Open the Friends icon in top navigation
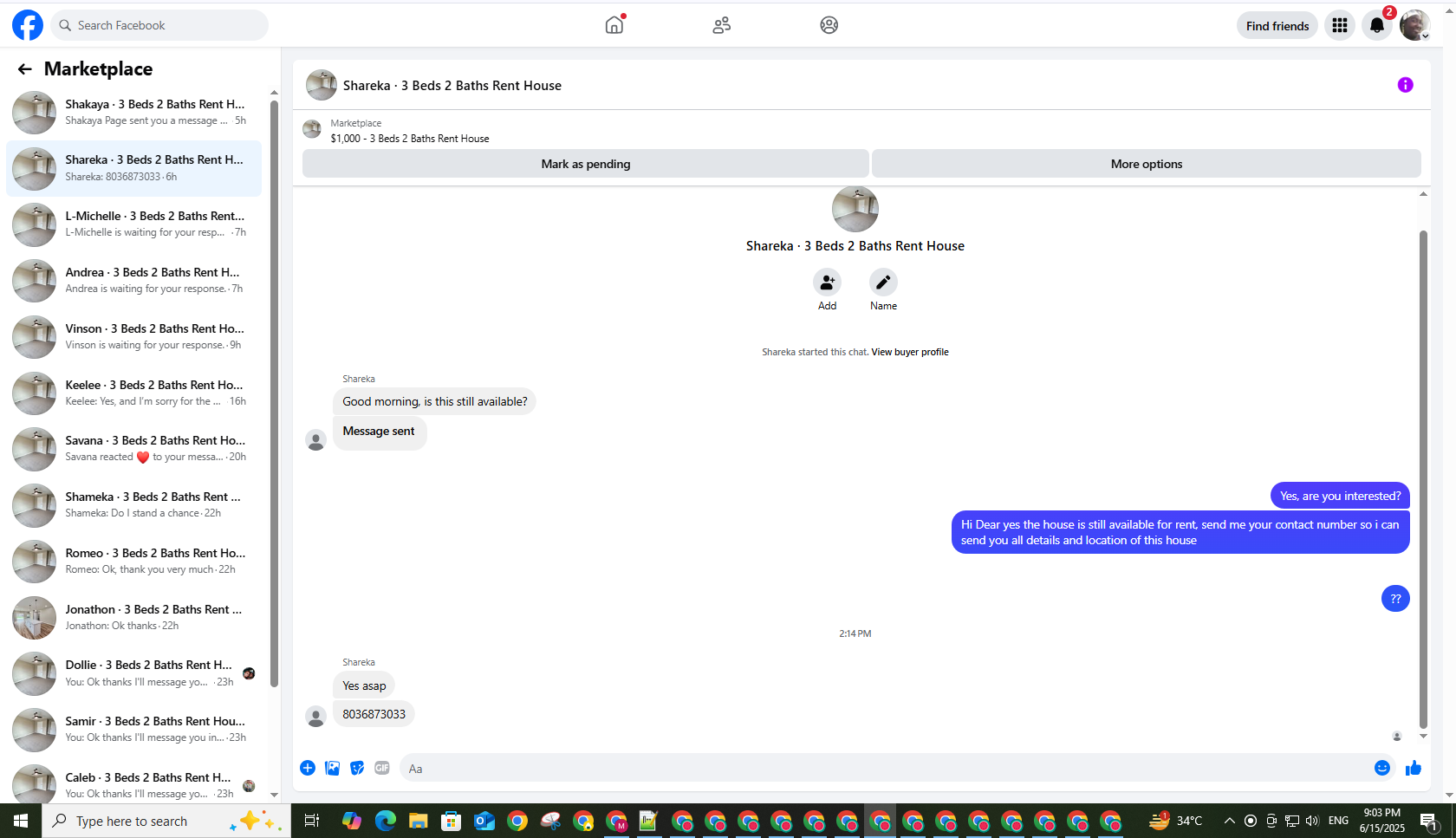1456x838 pixels. (722, 25)
